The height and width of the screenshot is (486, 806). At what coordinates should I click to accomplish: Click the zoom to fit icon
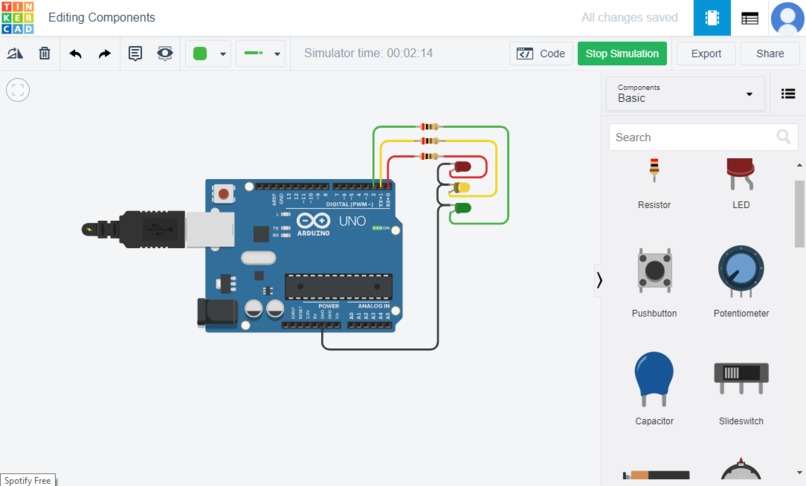[18, 90]
